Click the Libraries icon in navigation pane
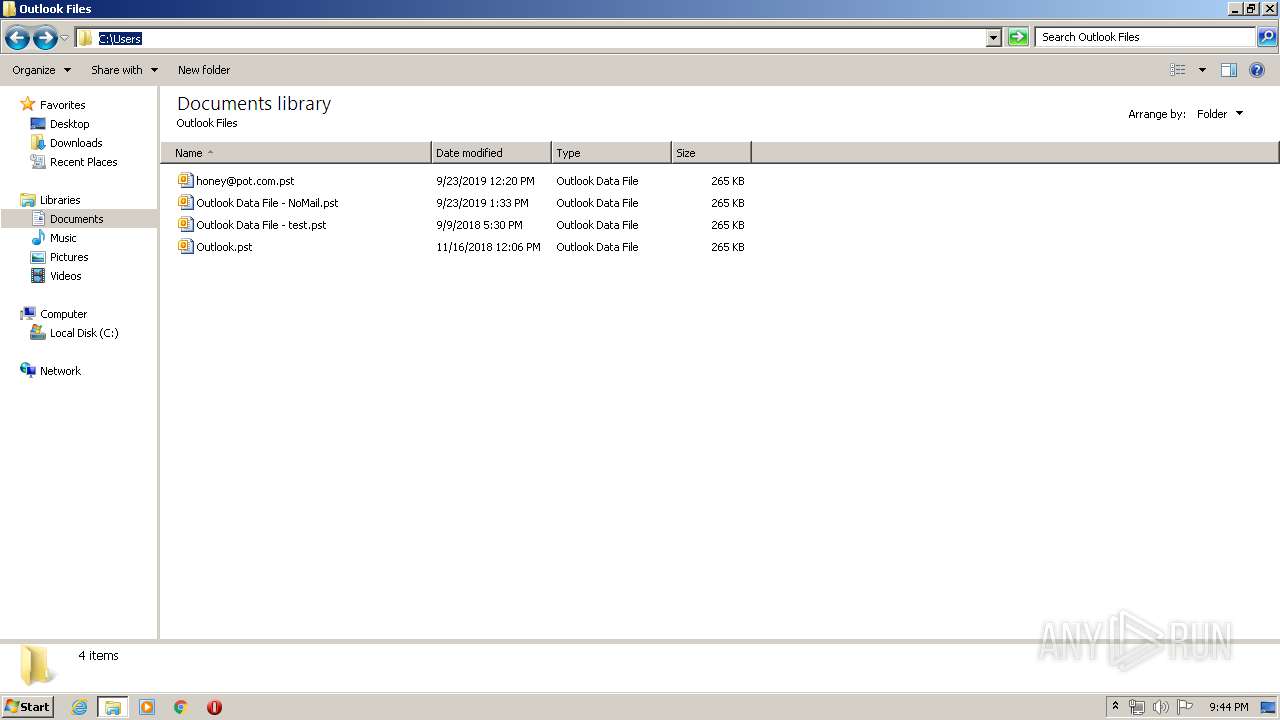 click(28, 200)
